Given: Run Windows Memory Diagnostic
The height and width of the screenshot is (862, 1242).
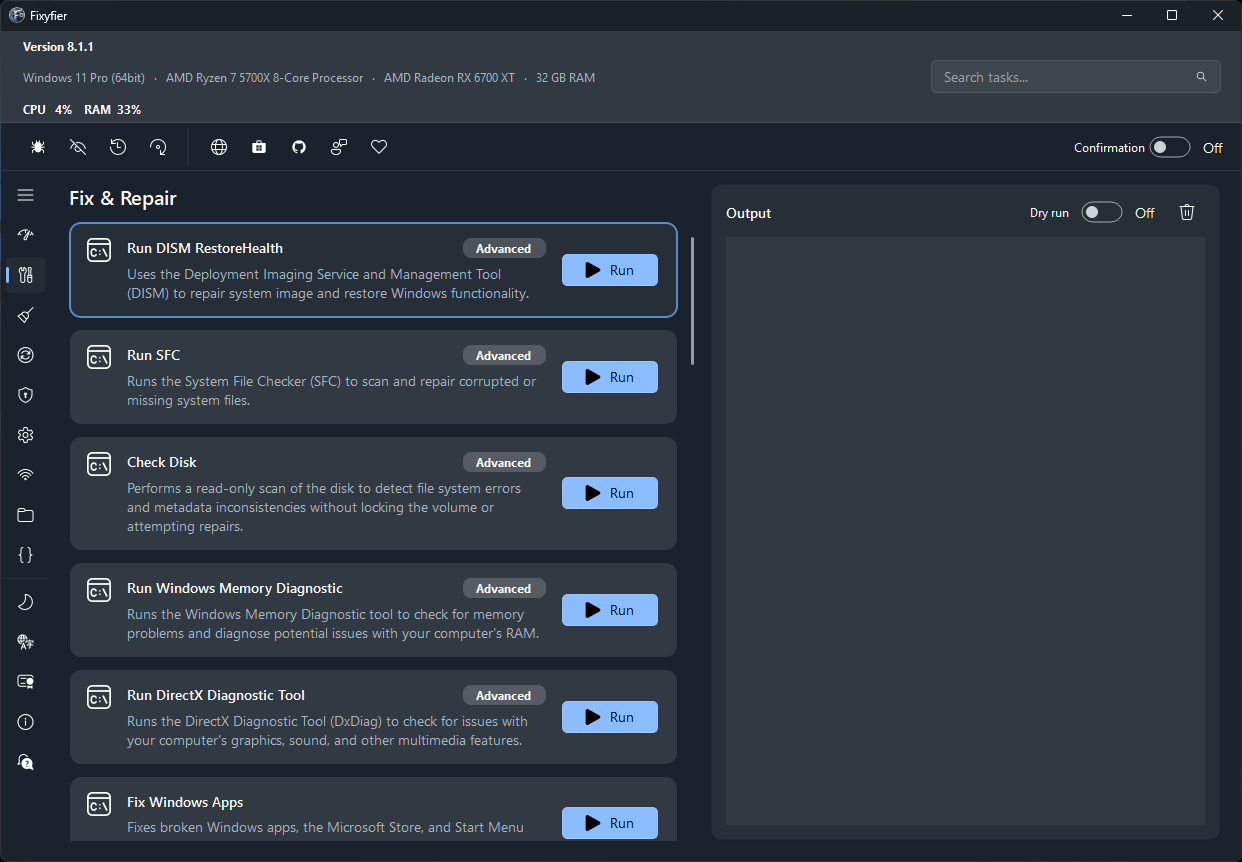Looking at the screenshot, I should (x=610, y=610).
